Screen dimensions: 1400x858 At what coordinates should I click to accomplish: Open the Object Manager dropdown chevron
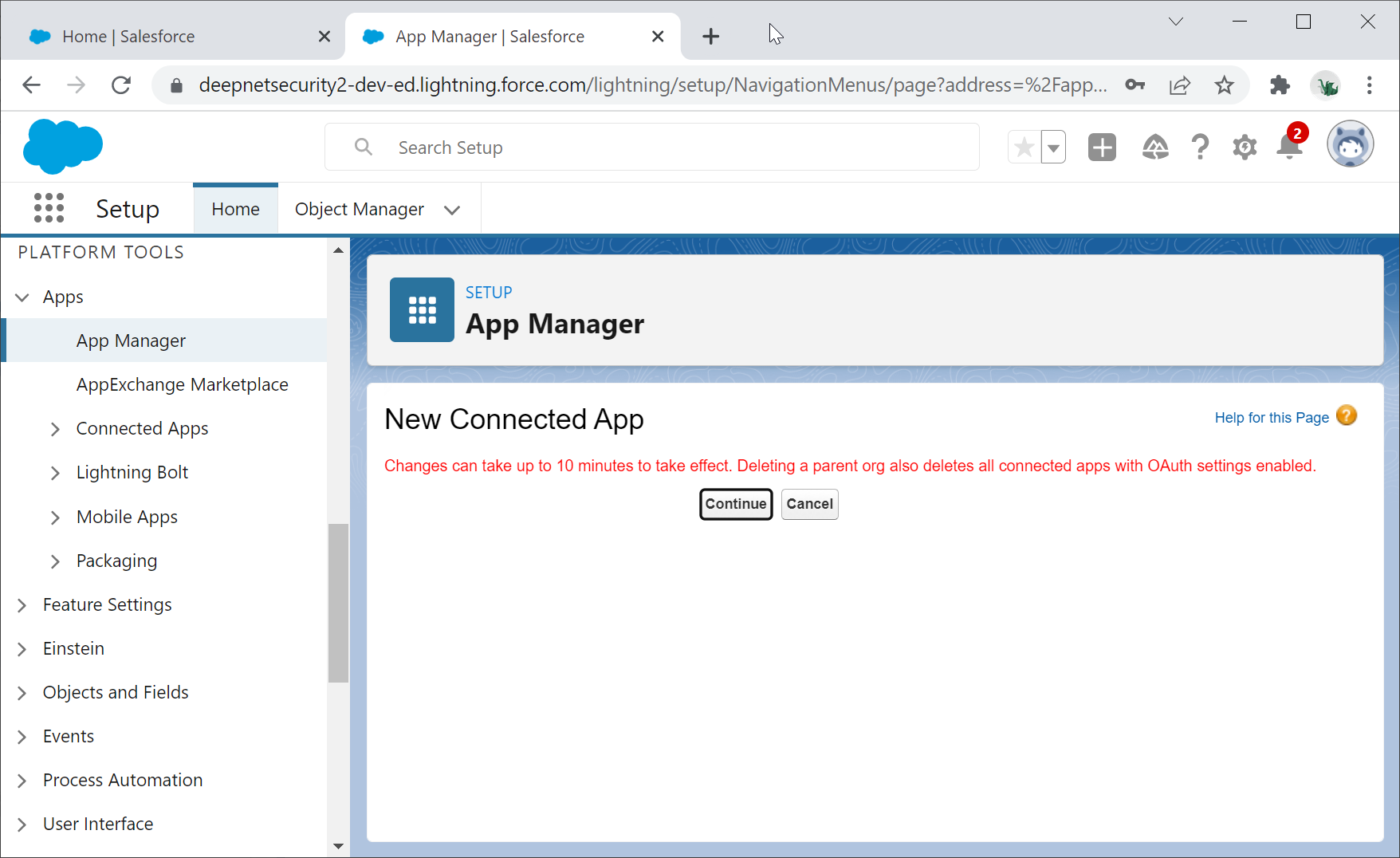(452, 210)
